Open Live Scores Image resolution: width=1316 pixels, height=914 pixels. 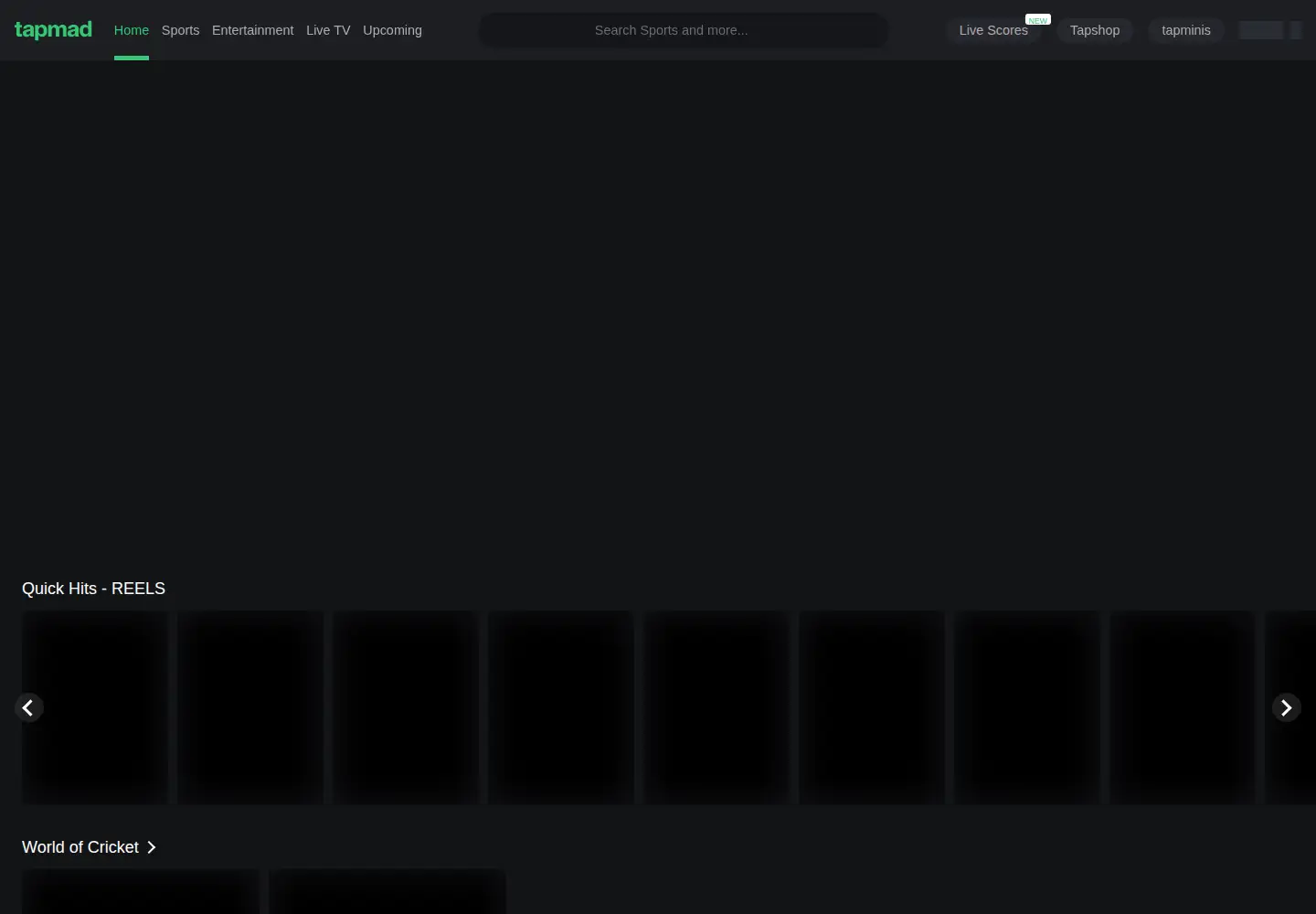coord(993,30)
